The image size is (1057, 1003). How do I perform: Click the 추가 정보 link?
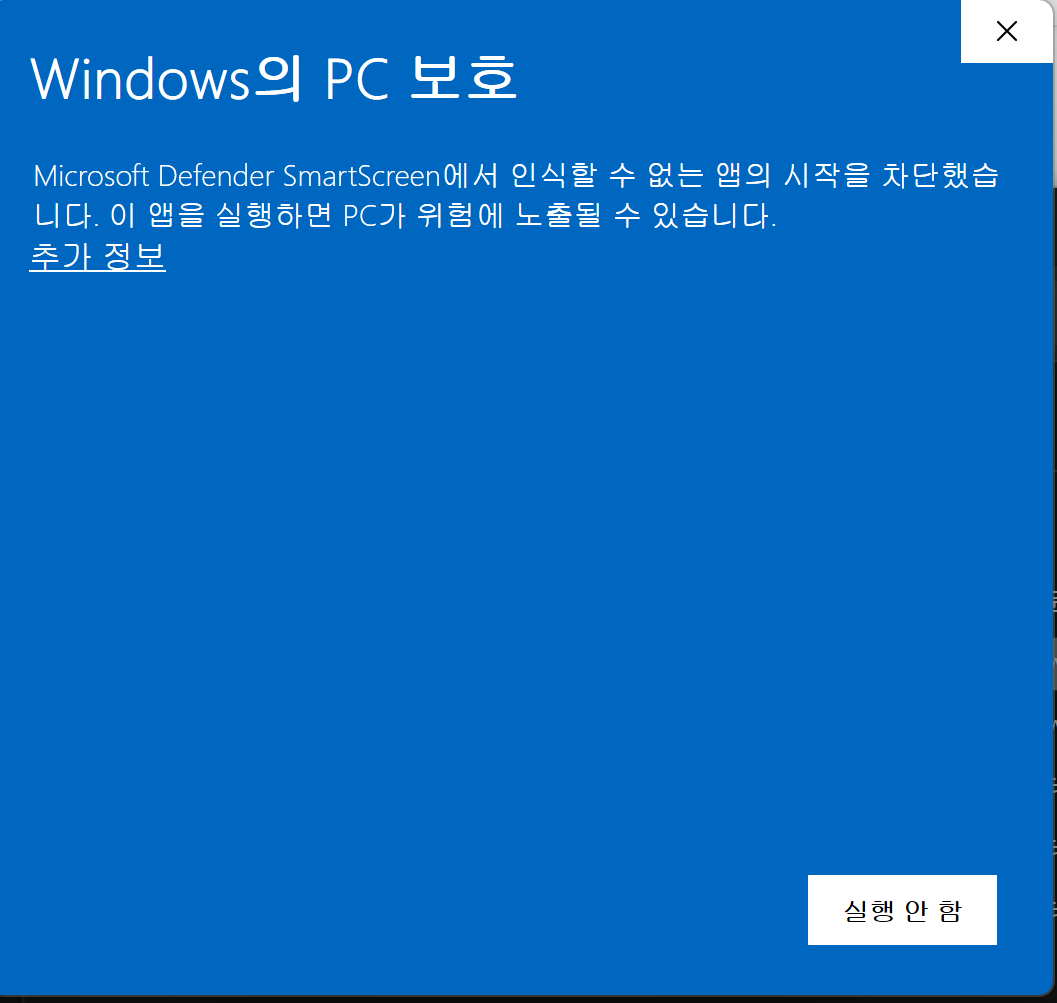(x=98, y=257)
